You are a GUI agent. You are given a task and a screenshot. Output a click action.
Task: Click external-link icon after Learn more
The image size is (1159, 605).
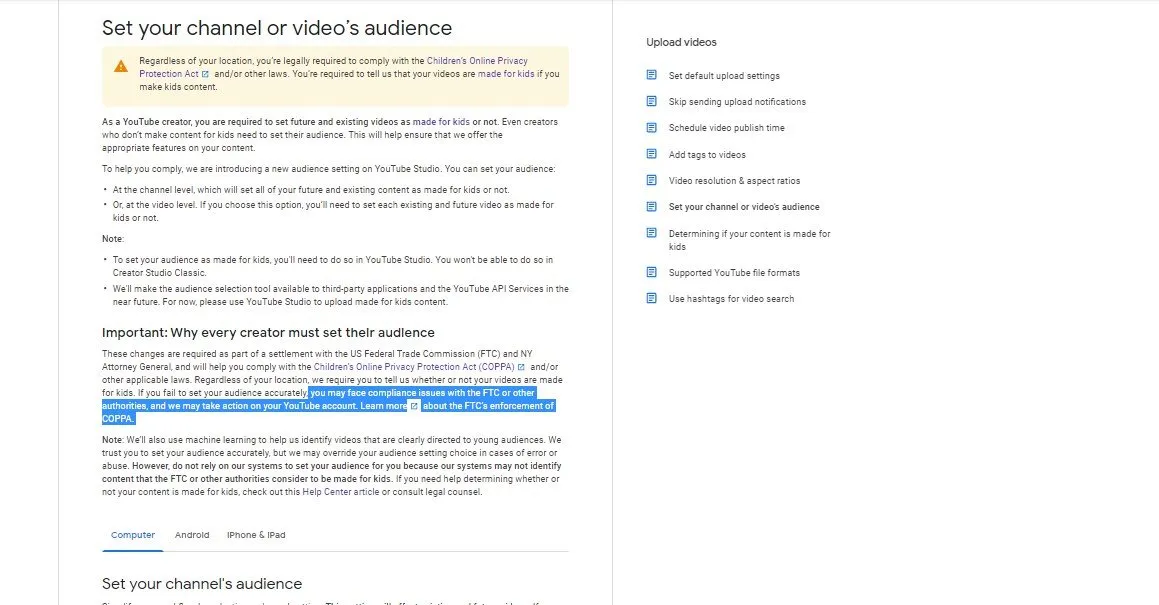[414, 406]
